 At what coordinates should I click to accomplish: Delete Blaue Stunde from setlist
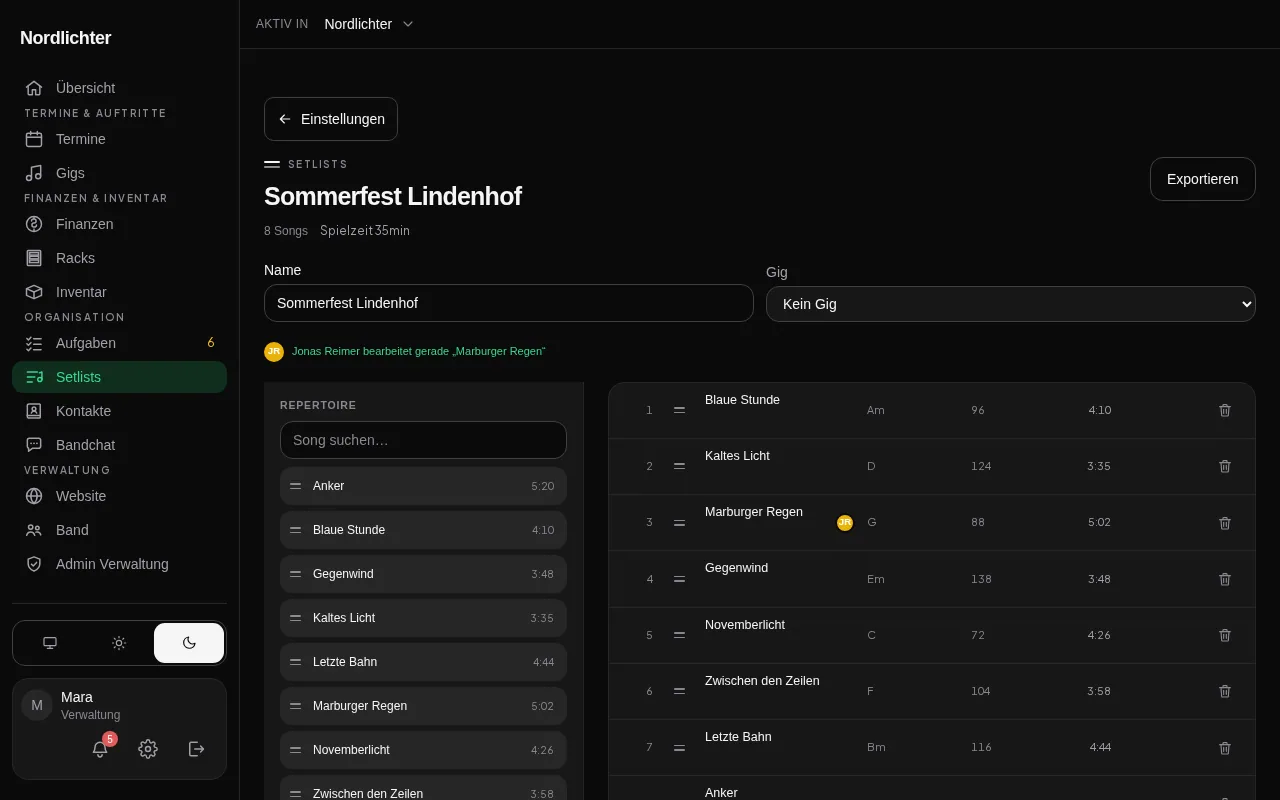point(1225,410)
